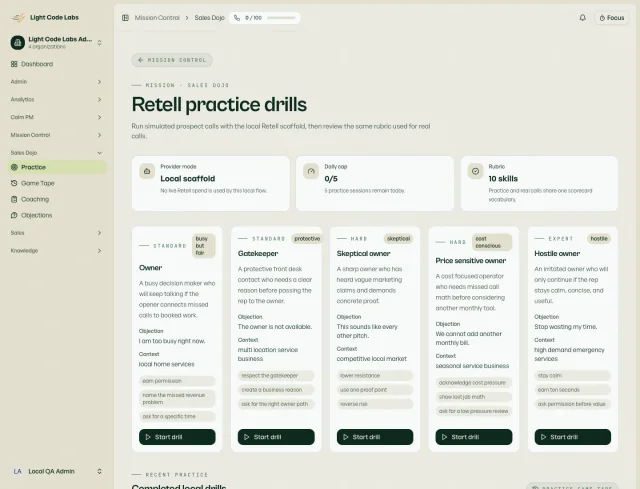The image size is (640, 489).
Task: Click the Light Code Labs logo icon
Action: click(18, 18)
